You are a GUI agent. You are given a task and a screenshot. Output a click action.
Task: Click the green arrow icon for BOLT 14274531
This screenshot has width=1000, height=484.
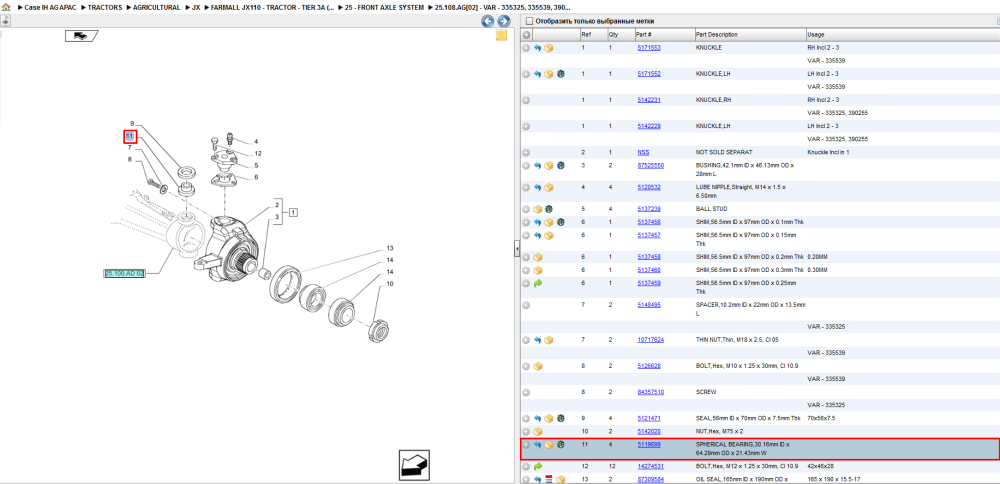coord(538,466)
